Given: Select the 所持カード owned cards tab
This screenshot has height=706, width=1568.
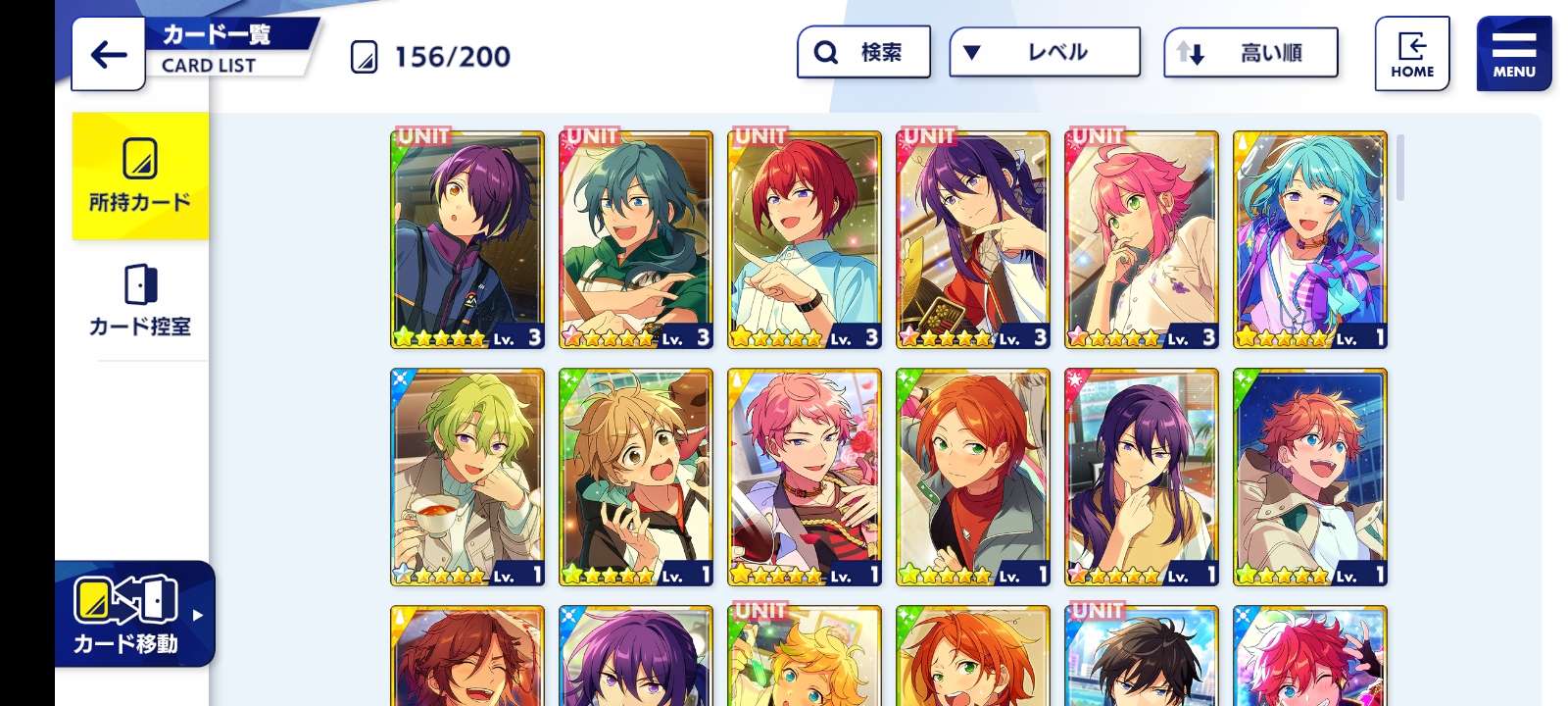Looking at the screenshot, I should point(140,176).
